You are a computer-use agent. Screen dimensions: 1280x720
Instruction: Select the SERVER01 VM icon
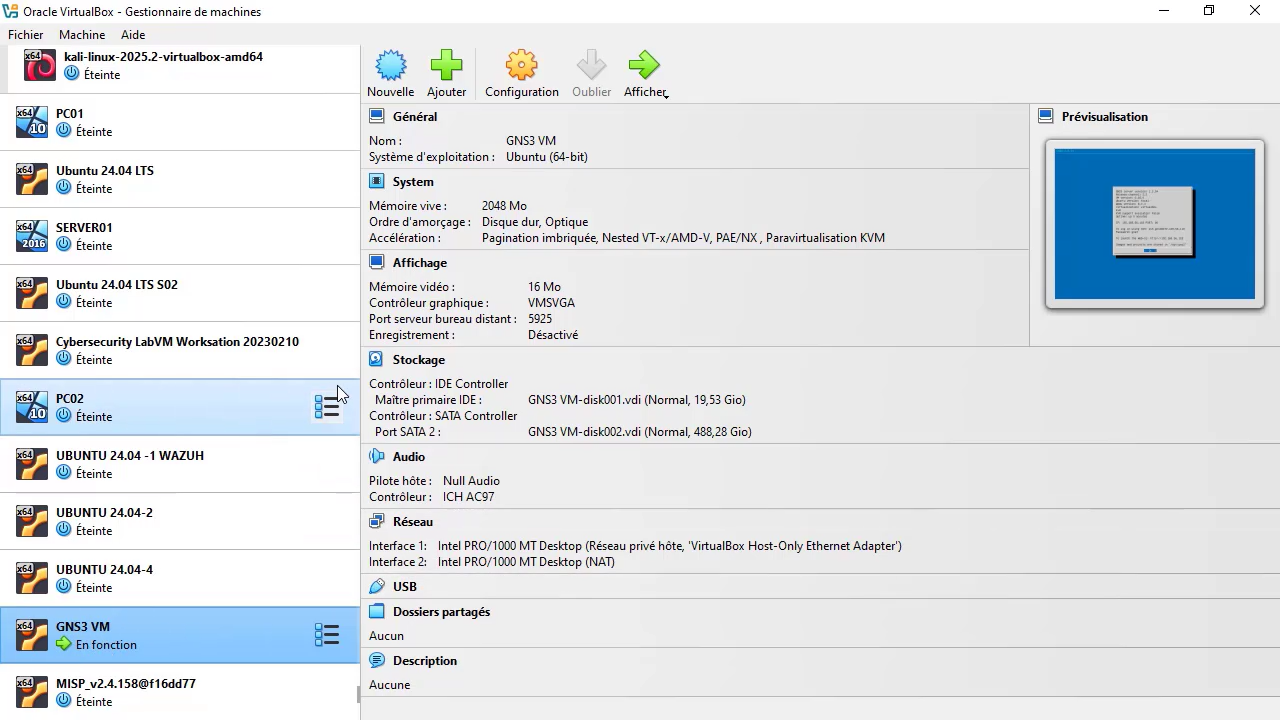(32, 237)
